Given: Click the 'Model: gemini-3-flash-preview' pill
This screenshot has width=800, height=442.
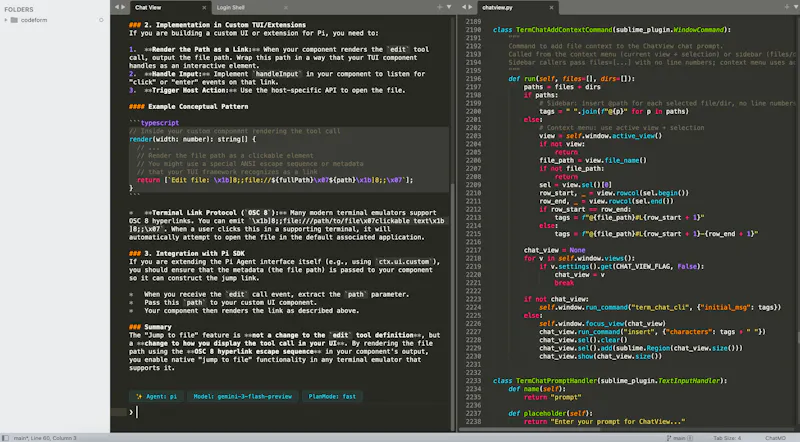Looking at the screenshot, I should click(x=242, y=397).
